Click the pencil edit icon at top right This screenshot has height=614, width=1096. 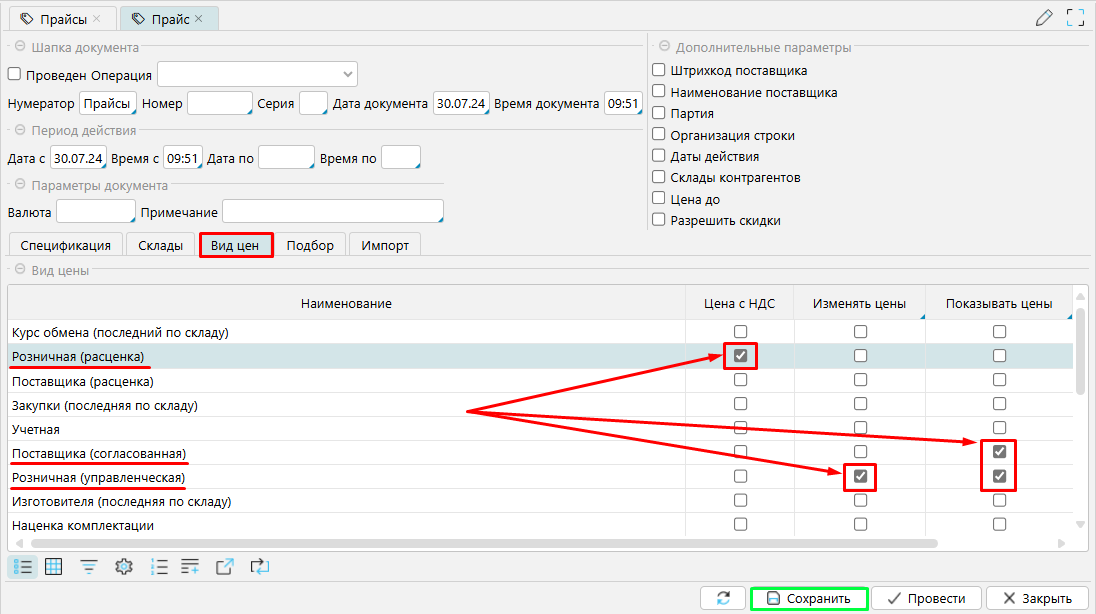(1044, 17)
